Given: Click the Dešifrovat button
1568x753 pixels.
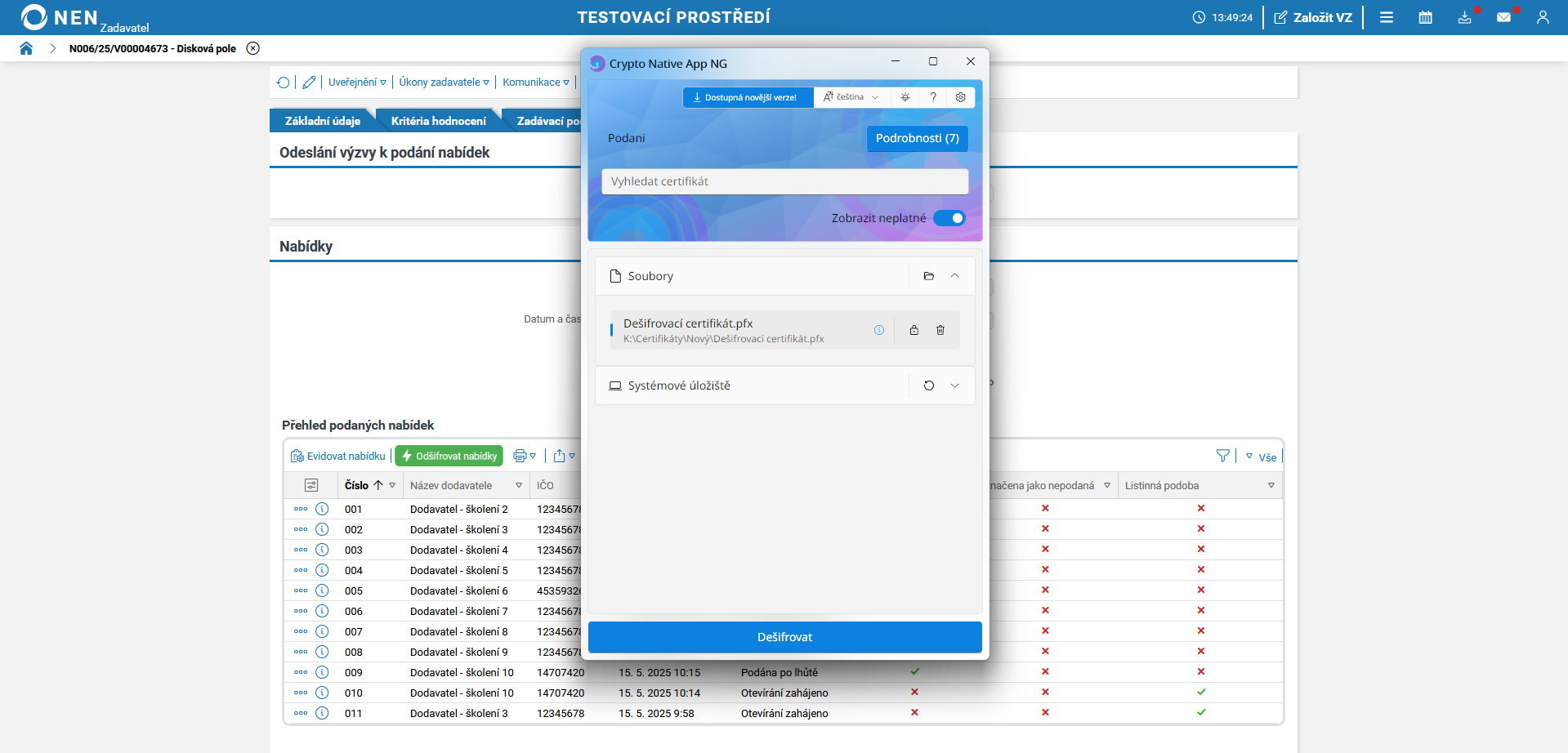Looking at the screenshot, I should tap(785, 637).
